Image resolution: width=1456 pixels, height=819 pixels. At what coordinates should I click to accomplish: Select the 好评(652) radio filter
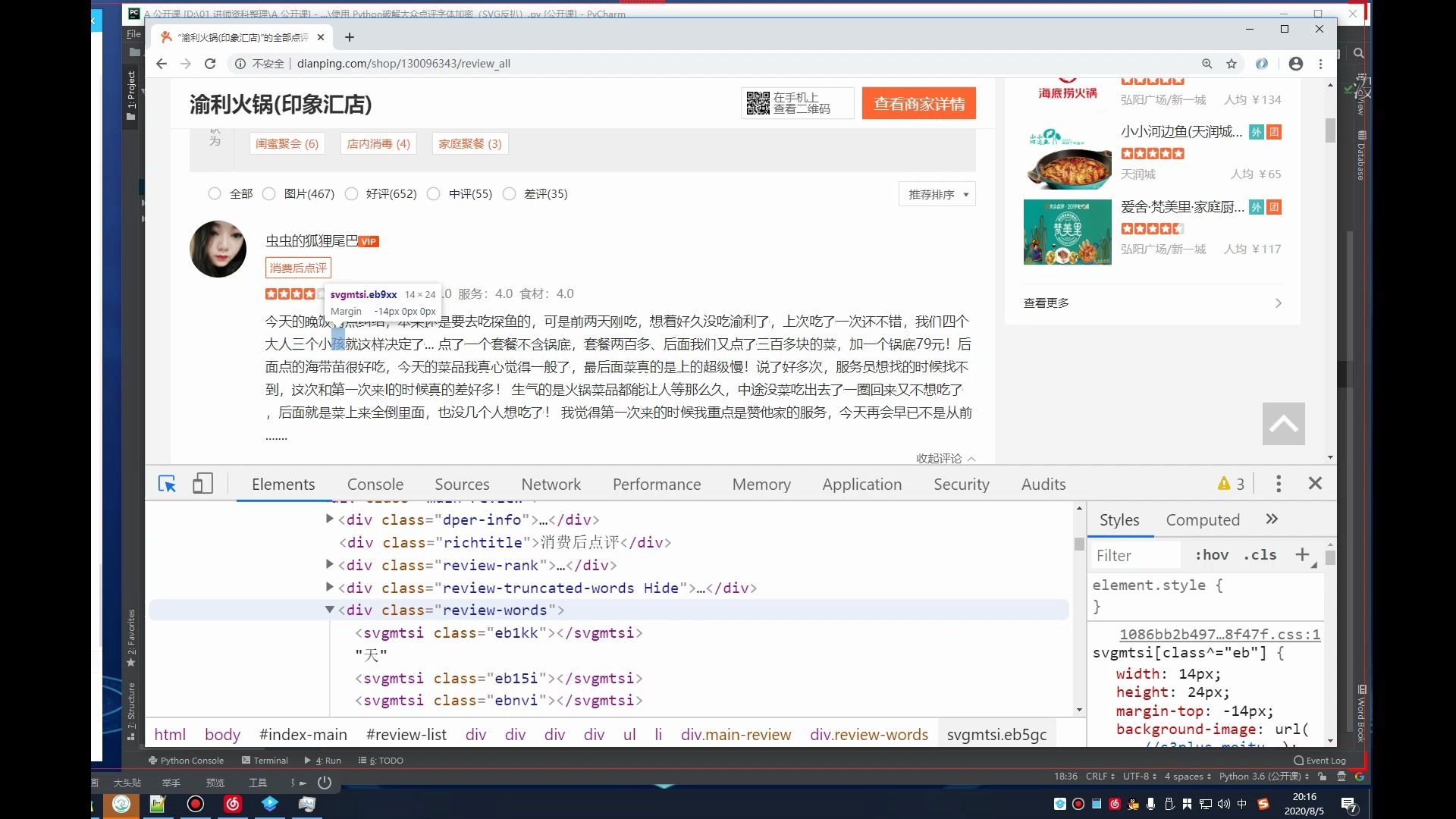click(x=351, y=194)
